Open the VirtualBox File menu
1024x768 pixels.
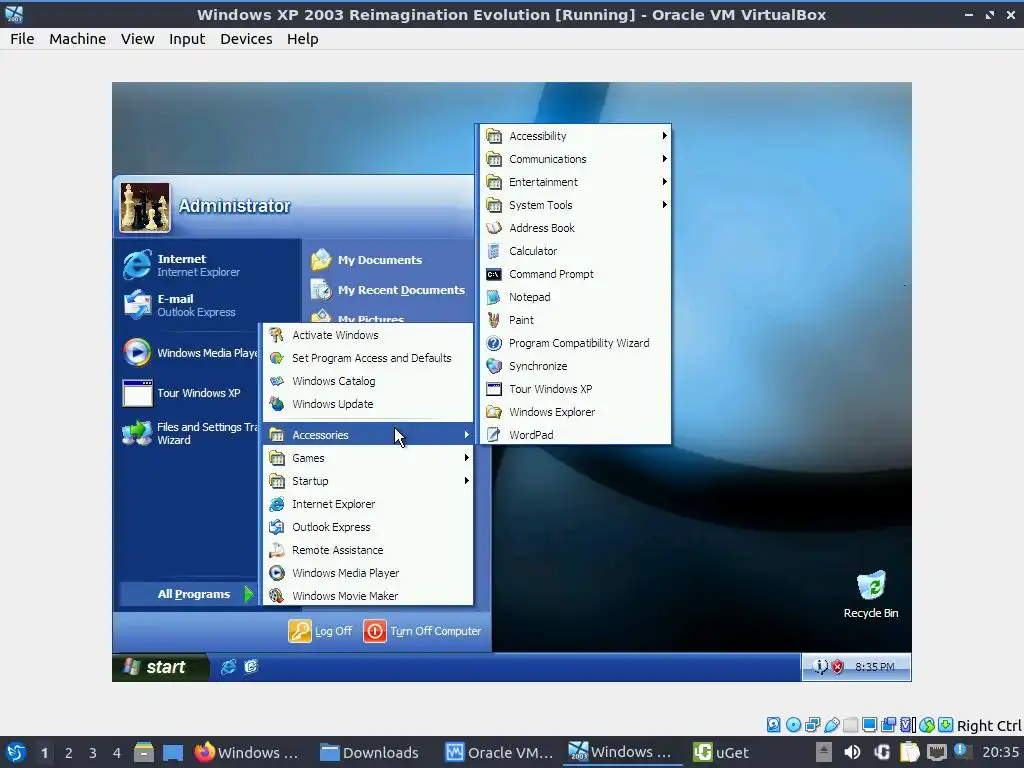(22, 39)
